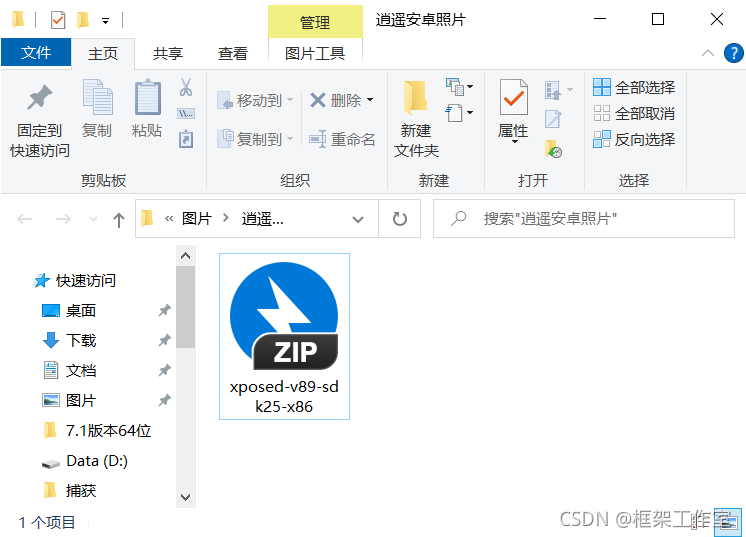The width and height of the screenshot is (746, 537).
Task: Expand the address bar history dropdown
Action: pyautogui.click(x=358, y=219)
